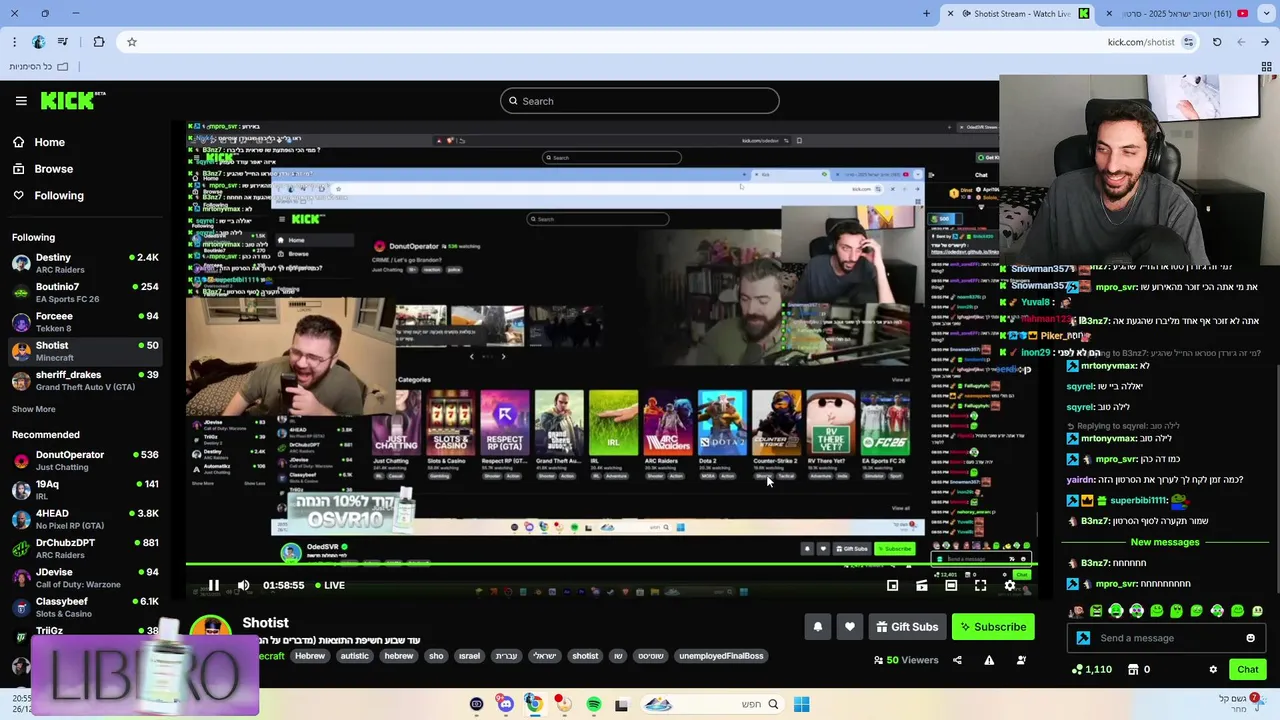
Task: View the 1,110 channel points balance
Action: tap(1091, 669)
